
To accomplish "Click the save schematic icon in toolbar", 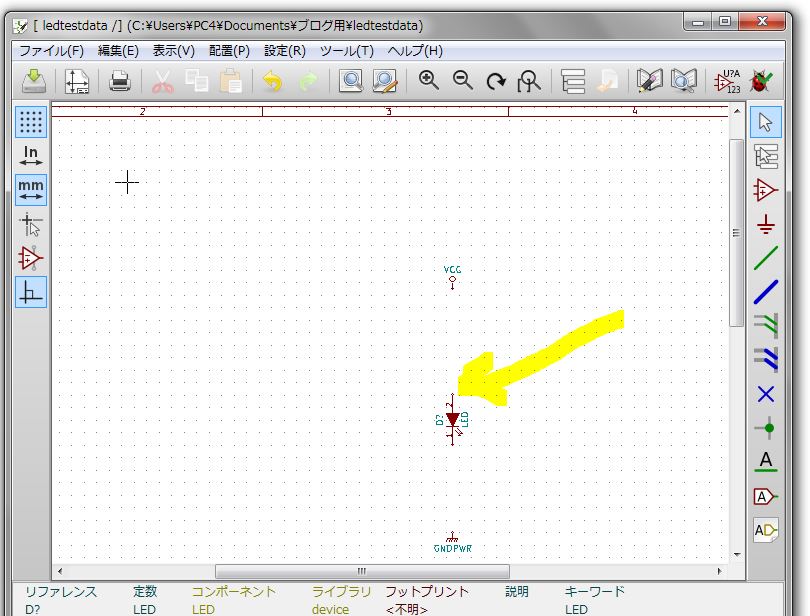I will click(x=34, y=81).
